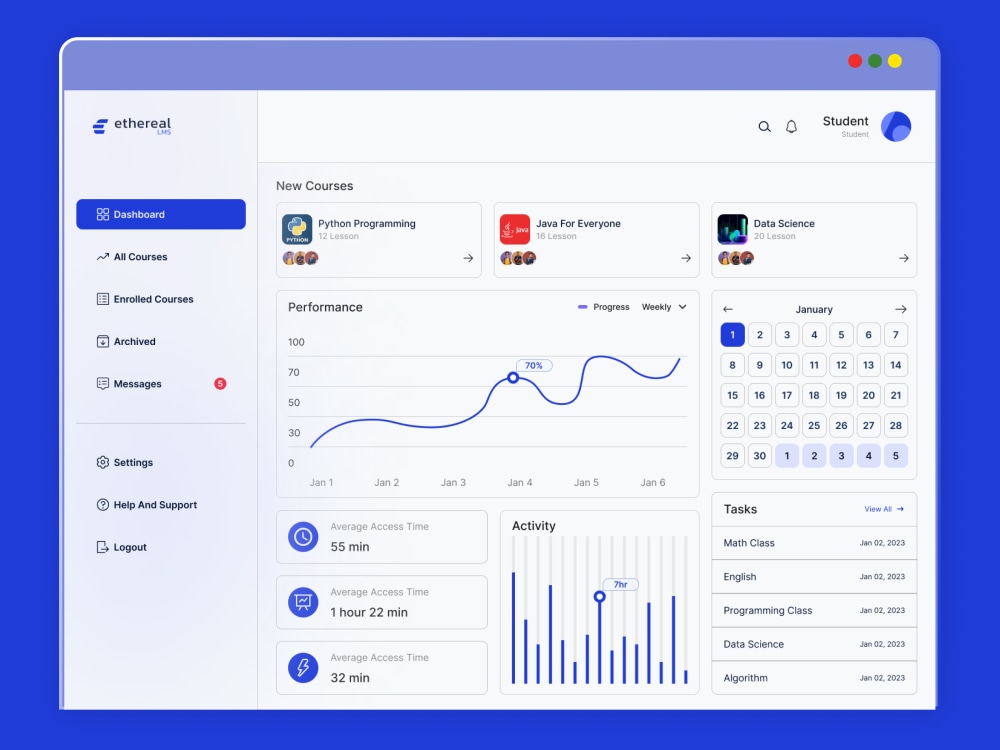Select the Python Programming course card
This screenshot has height=750, width=1000.
(x=379, y=240)
